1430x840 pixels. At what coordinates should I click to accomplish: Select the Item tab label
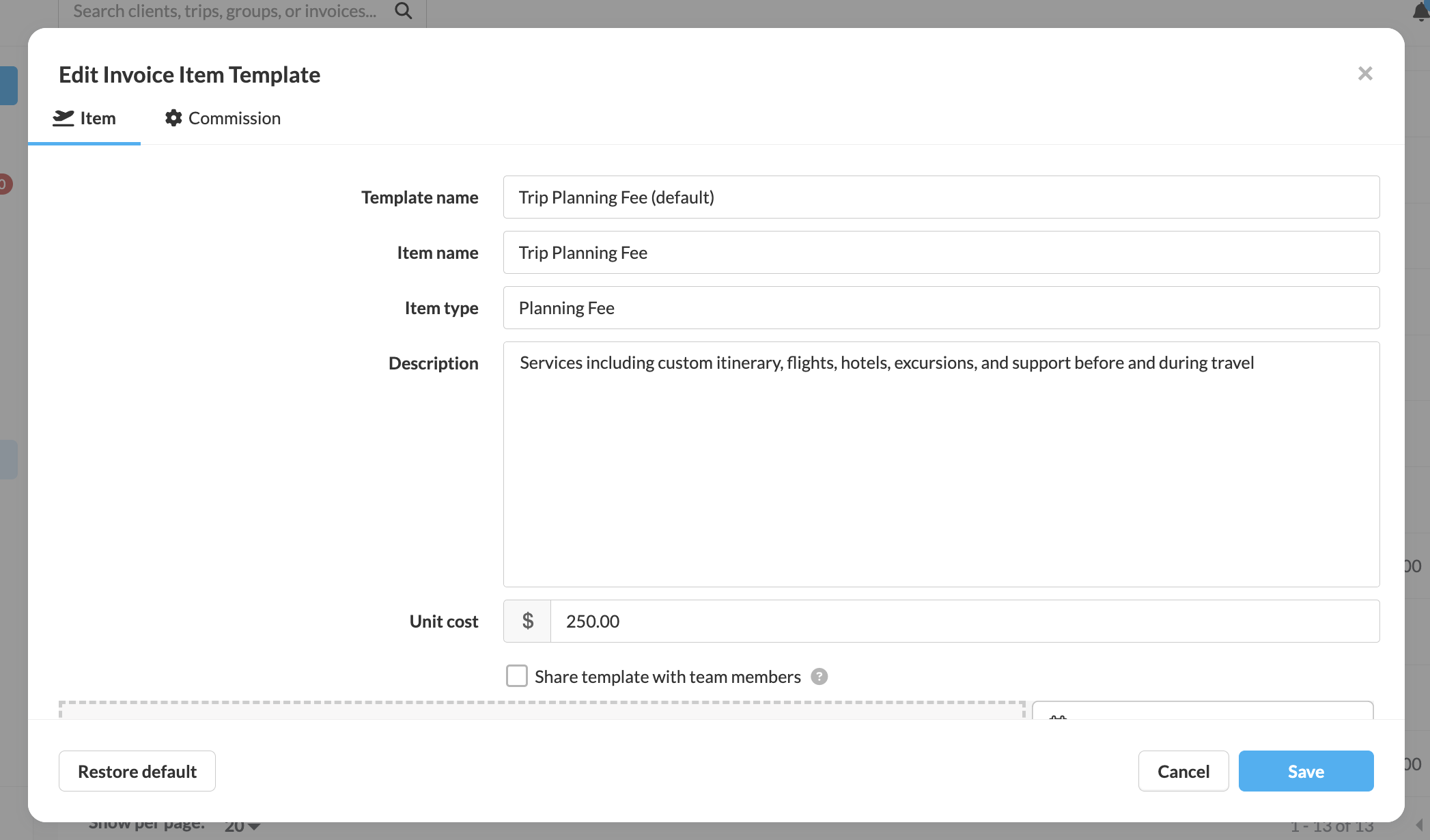(x=98, y=118)
